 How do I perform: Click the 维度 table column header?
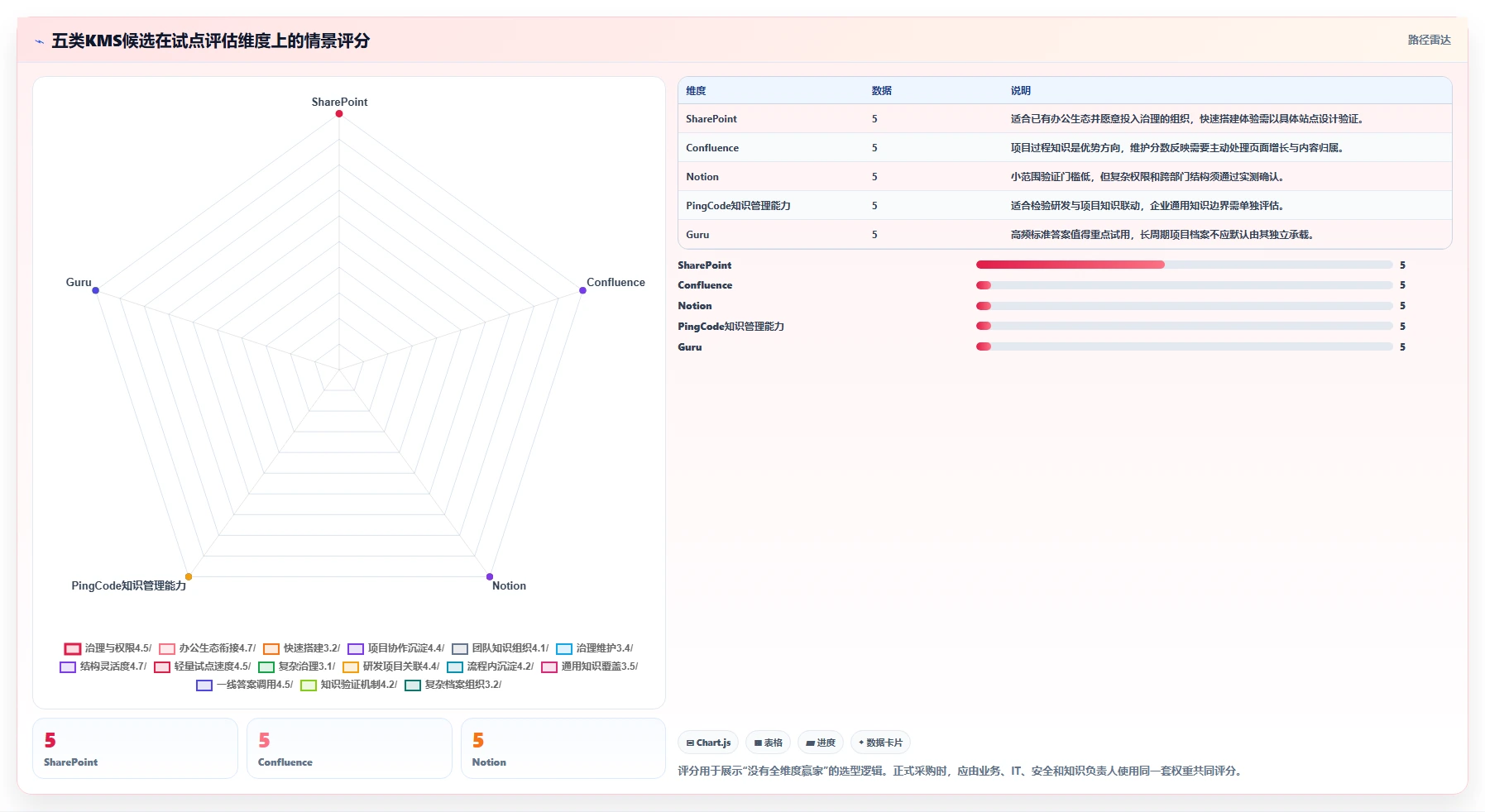click(696, 91)
